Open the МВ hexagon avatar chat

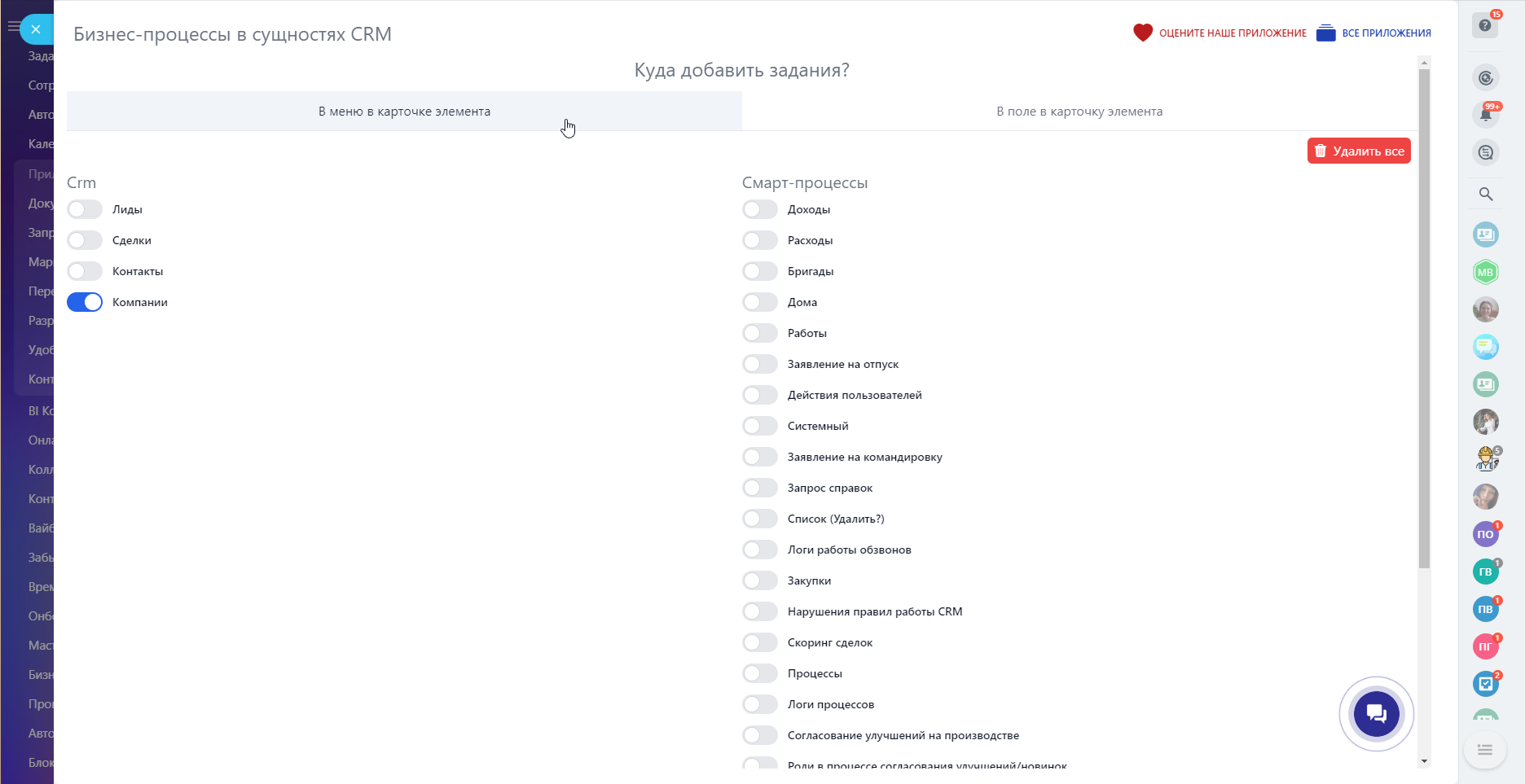[x=1486, y=272]
